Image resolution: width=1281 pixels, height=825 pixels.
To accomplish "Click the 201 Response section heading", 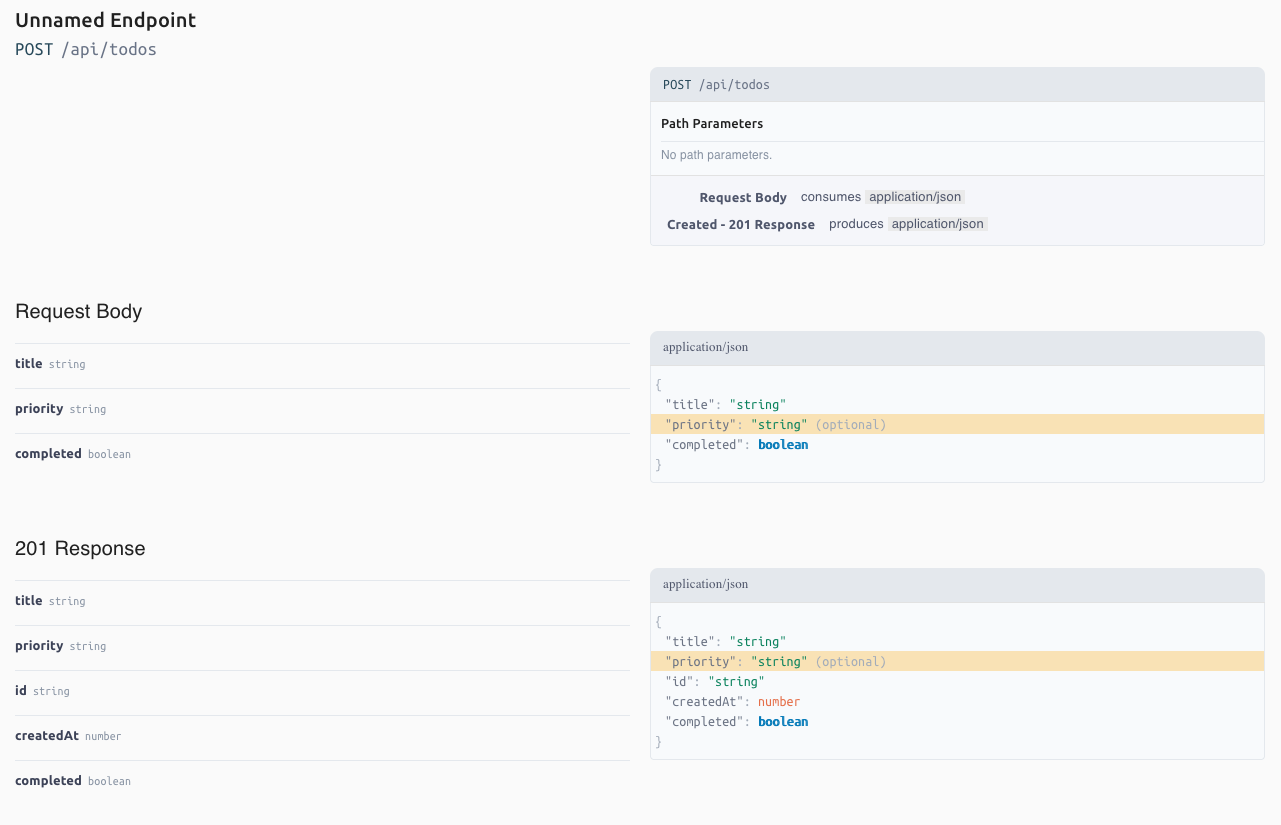I will 80,549.
